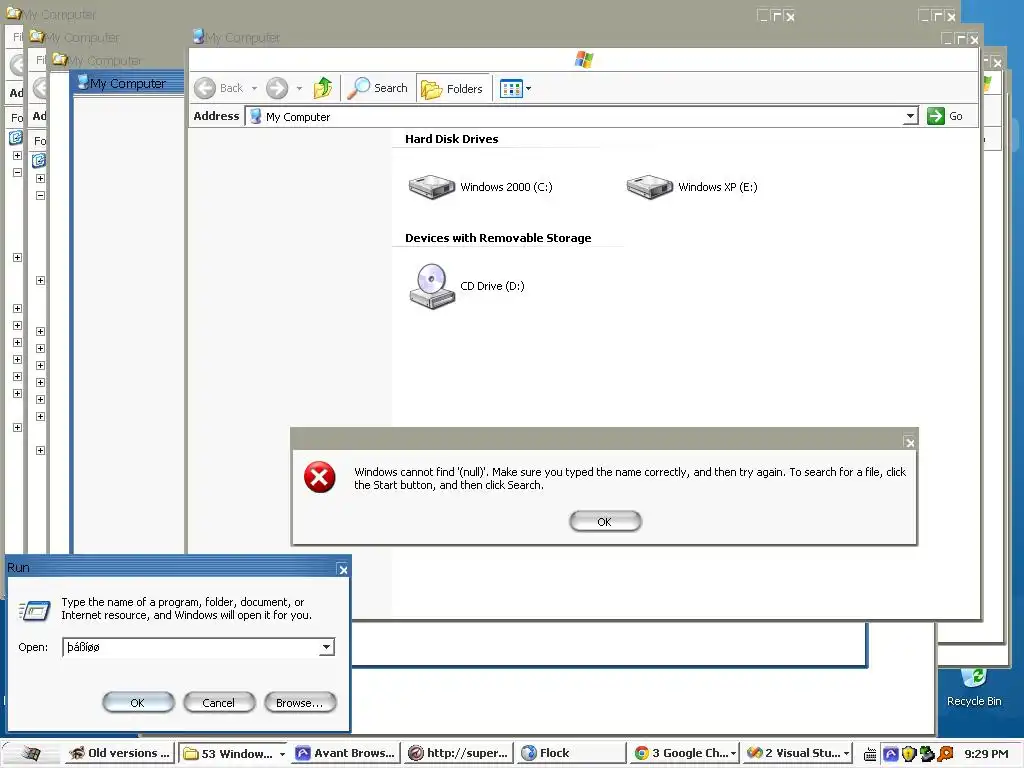Click the Run dialog's program icon

pos(35,611)
